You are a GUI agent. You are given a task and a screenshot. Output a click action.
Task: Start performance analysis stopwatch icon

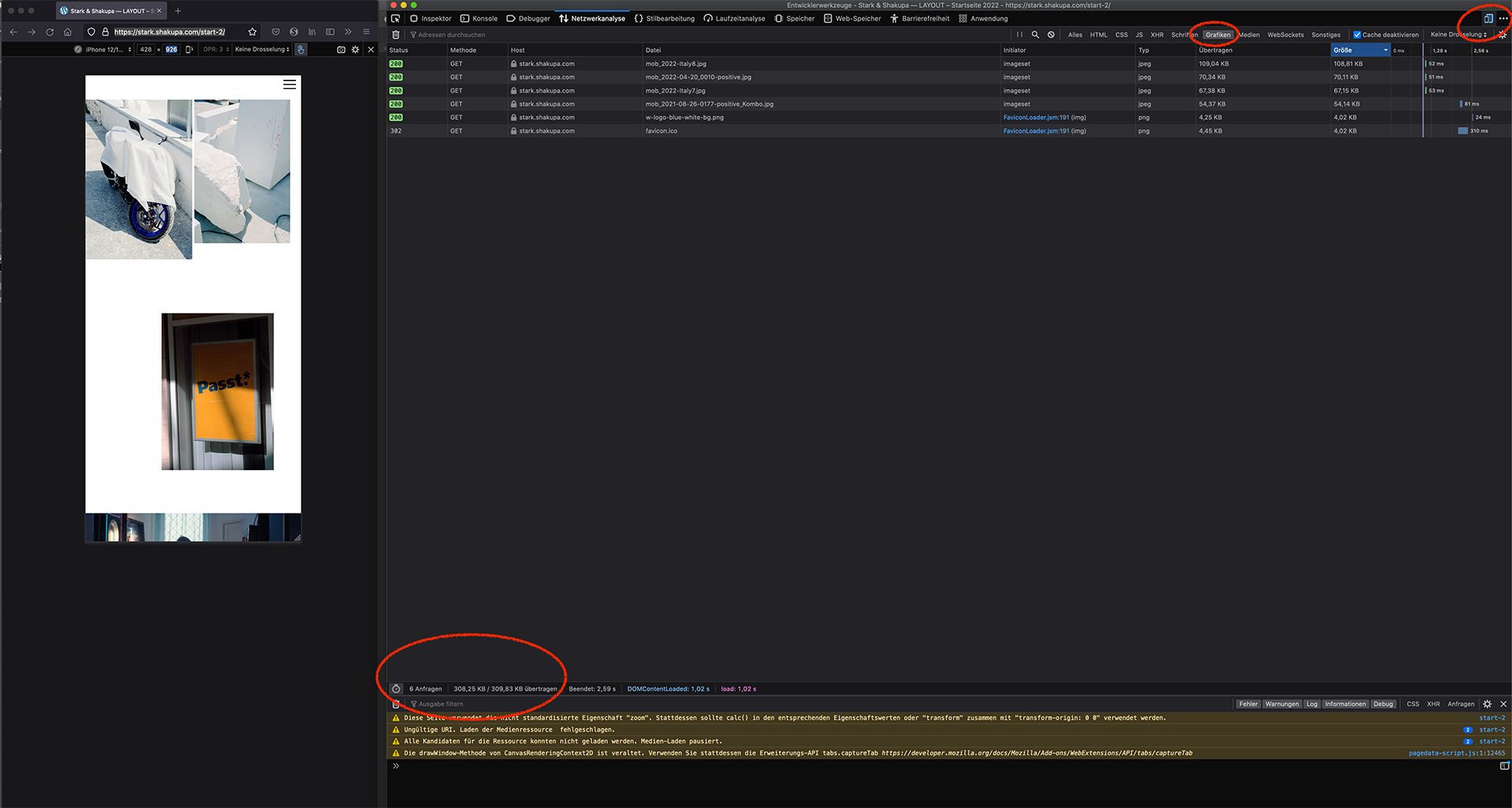pos(396,689)
